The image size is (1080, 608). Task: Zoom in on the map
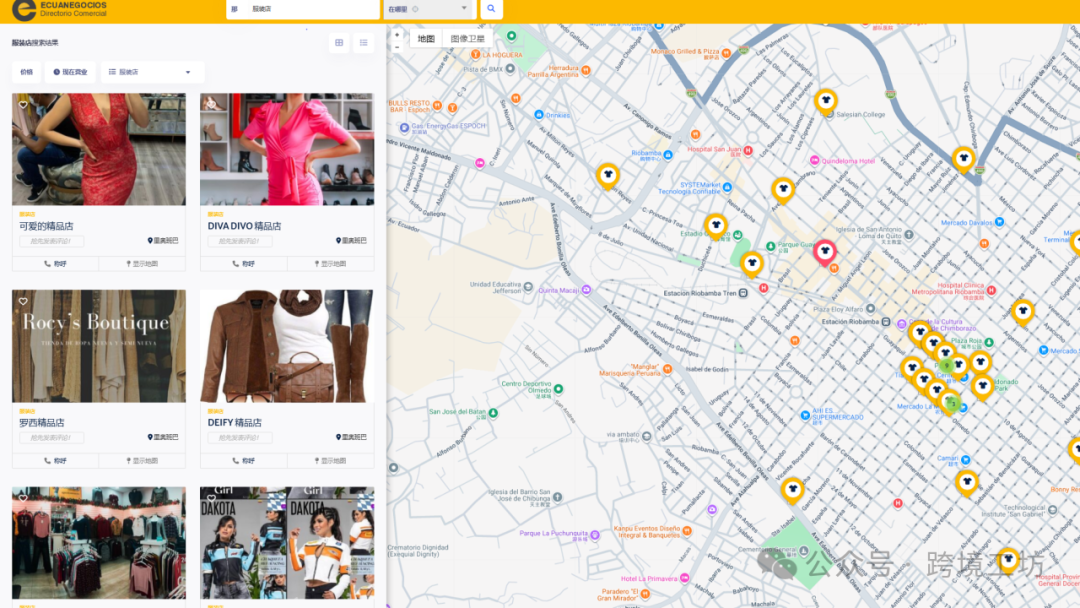[397, 34]
